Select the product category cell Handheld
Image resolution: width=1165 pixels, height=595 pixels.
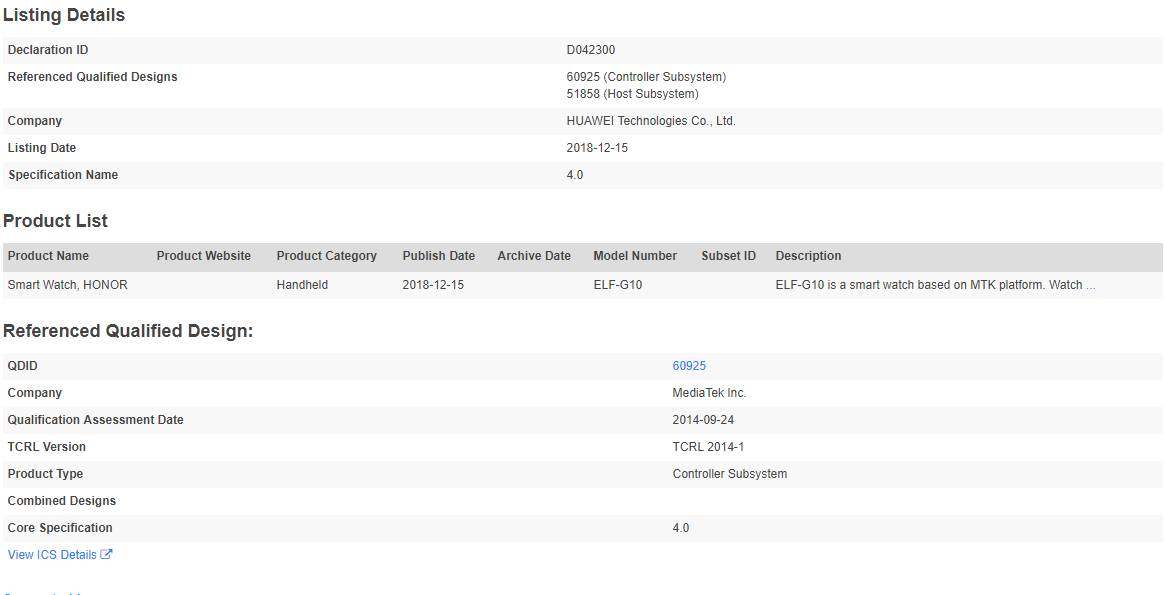click(302, 285)
